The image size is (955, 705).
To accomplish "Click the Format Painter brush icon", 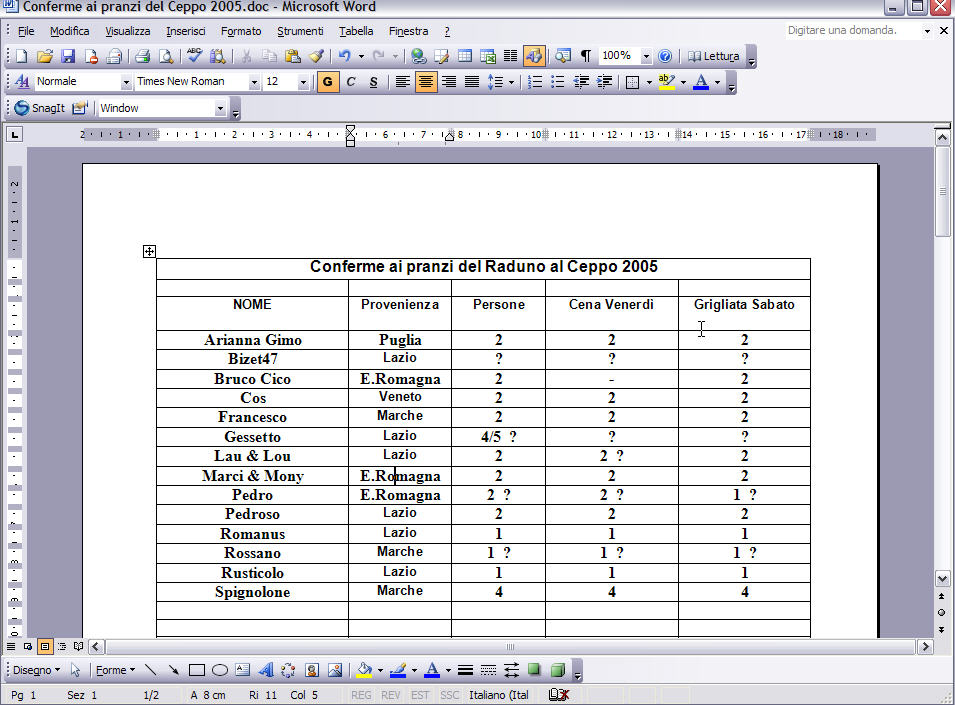I will click(x=316, y=56).
